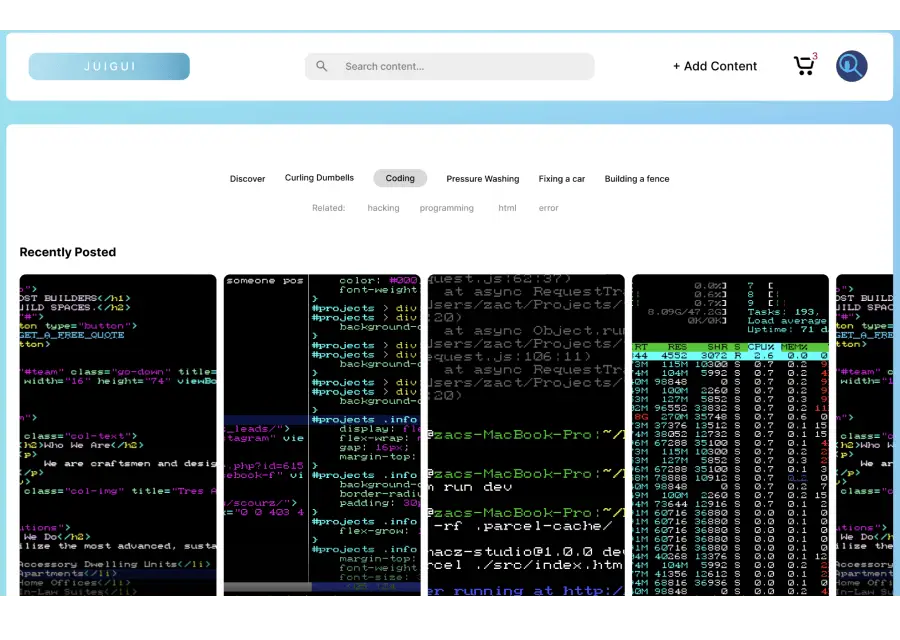900x640 pixels.
Task: Open the HTML code thumbnail with GET_A_FREE_QUOTE
Action: tap(118, 435)
